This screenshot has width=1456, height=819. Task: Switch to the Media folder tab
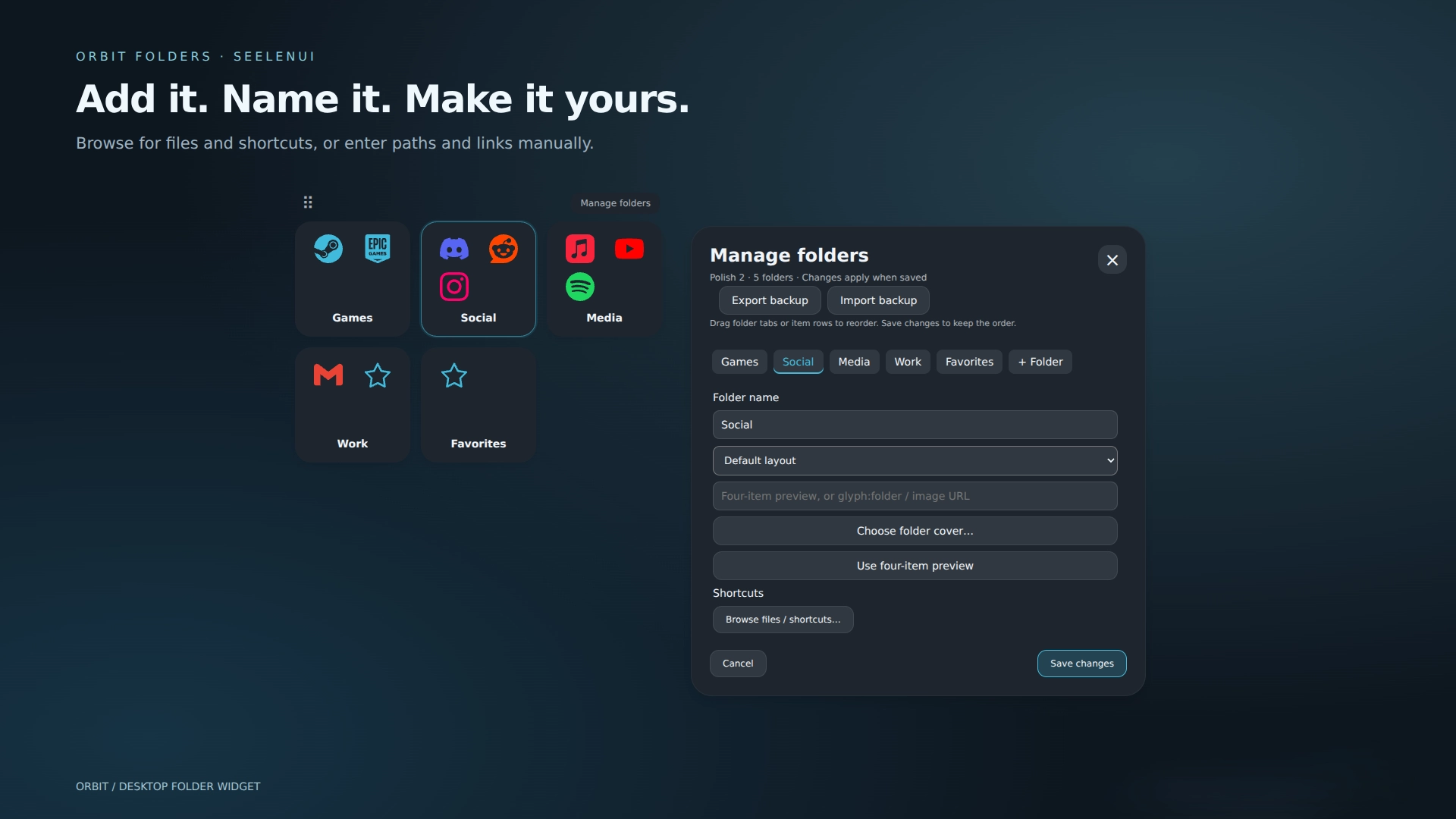[x=854, y=362]
